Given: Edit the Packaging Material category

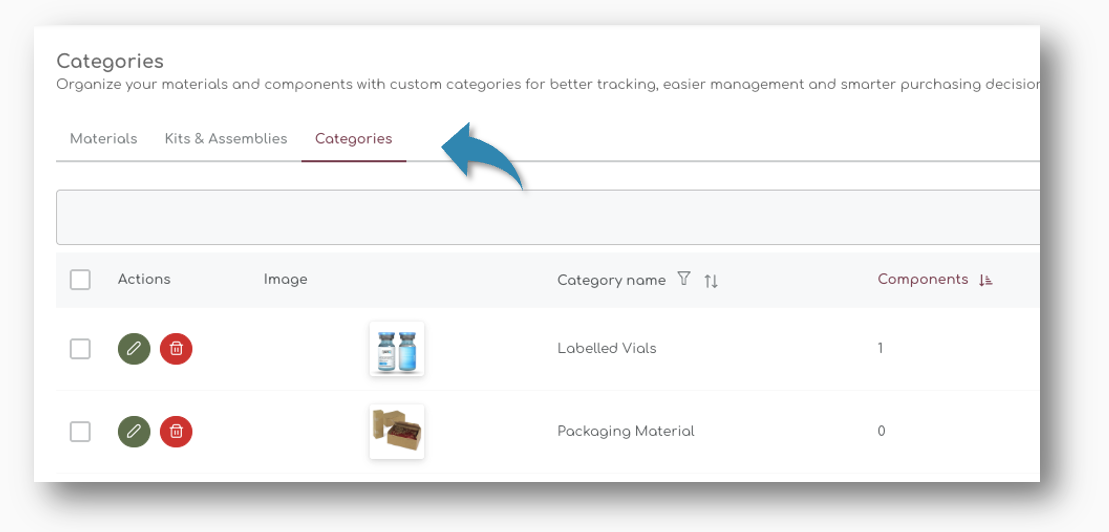Looking at the screenshot, I should (x=134, y=431).
